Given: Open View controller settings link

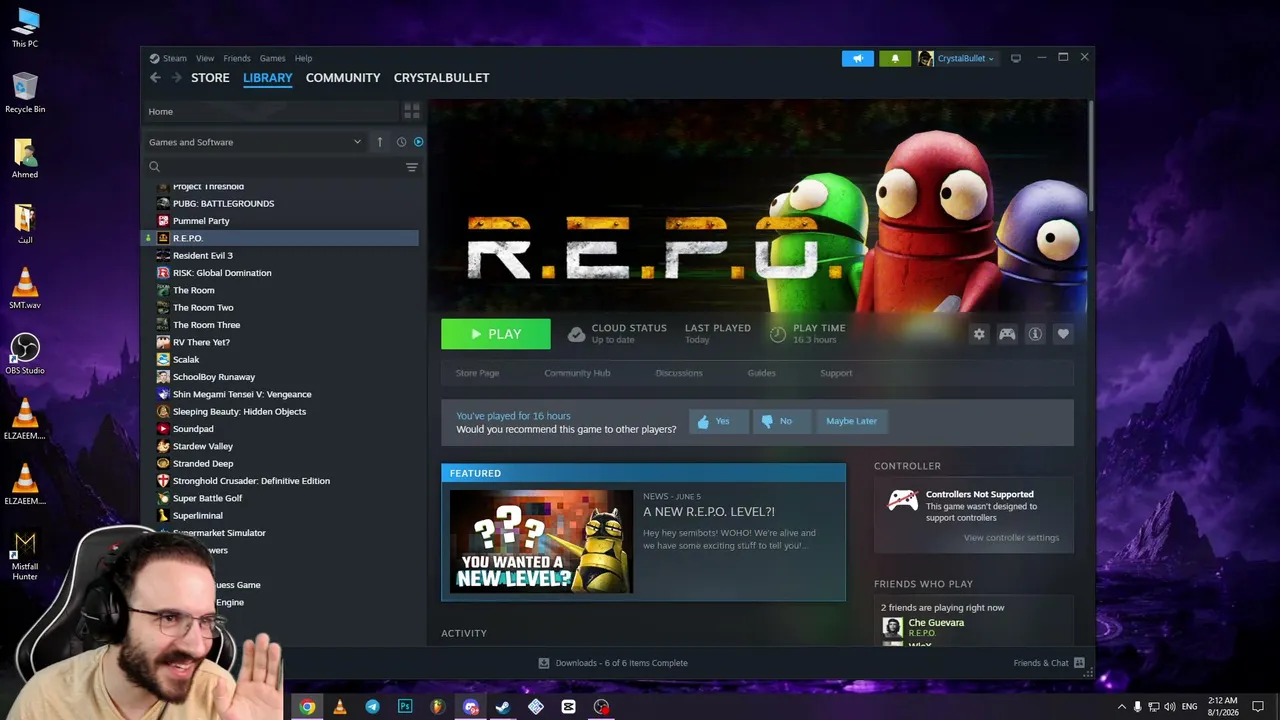Looking at the screenshot, I should (1011, 538).
